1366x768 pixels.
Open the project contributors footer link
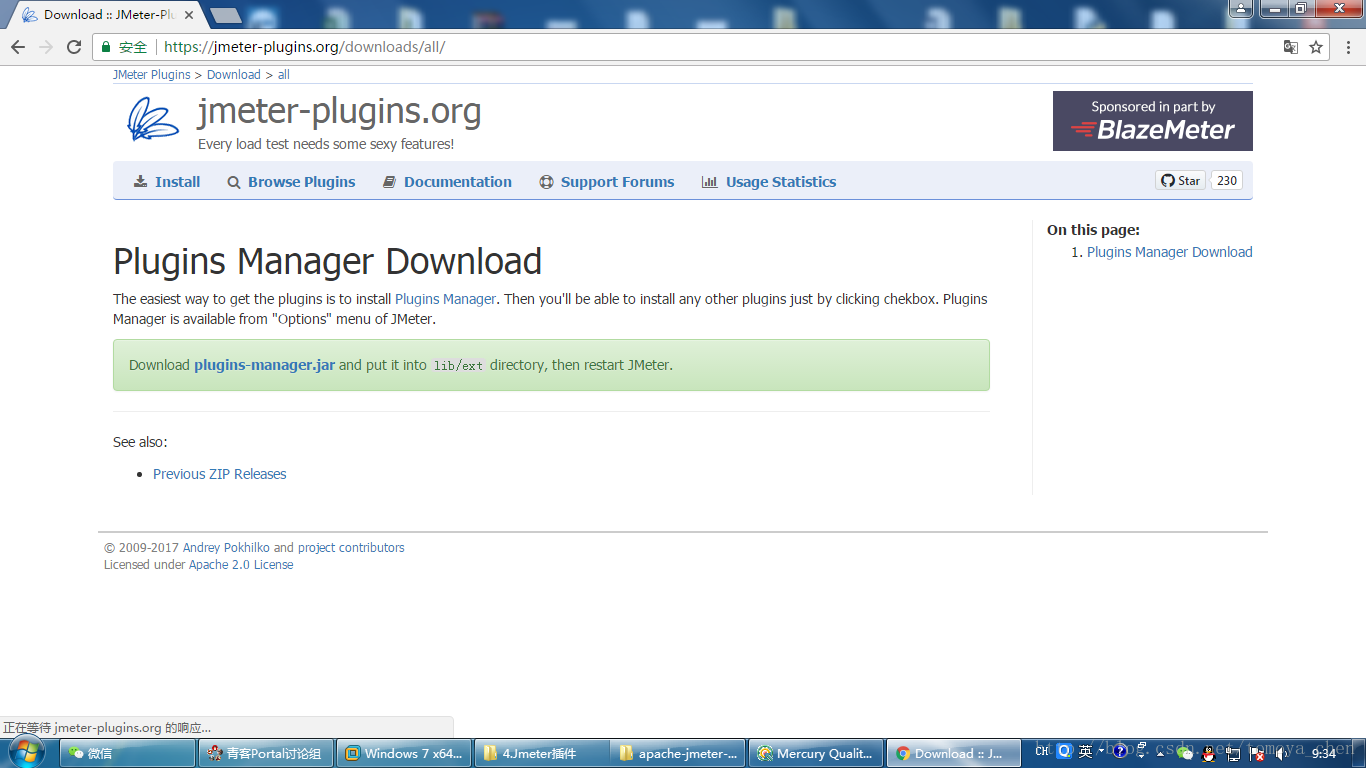tap(351, 548)
